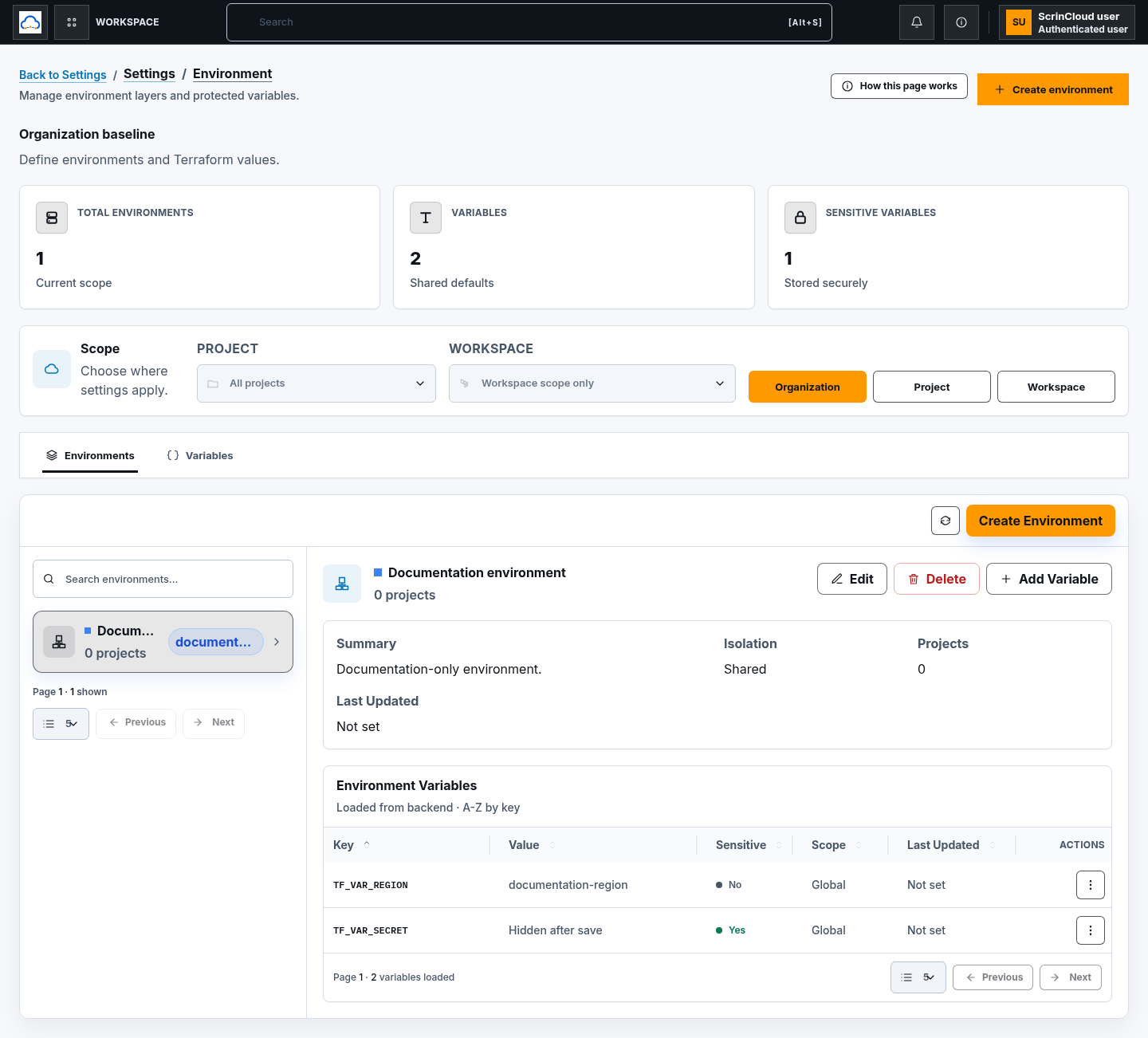Expand the Docum... environment row chevron

pyautogui.click(x=277, y=642)
